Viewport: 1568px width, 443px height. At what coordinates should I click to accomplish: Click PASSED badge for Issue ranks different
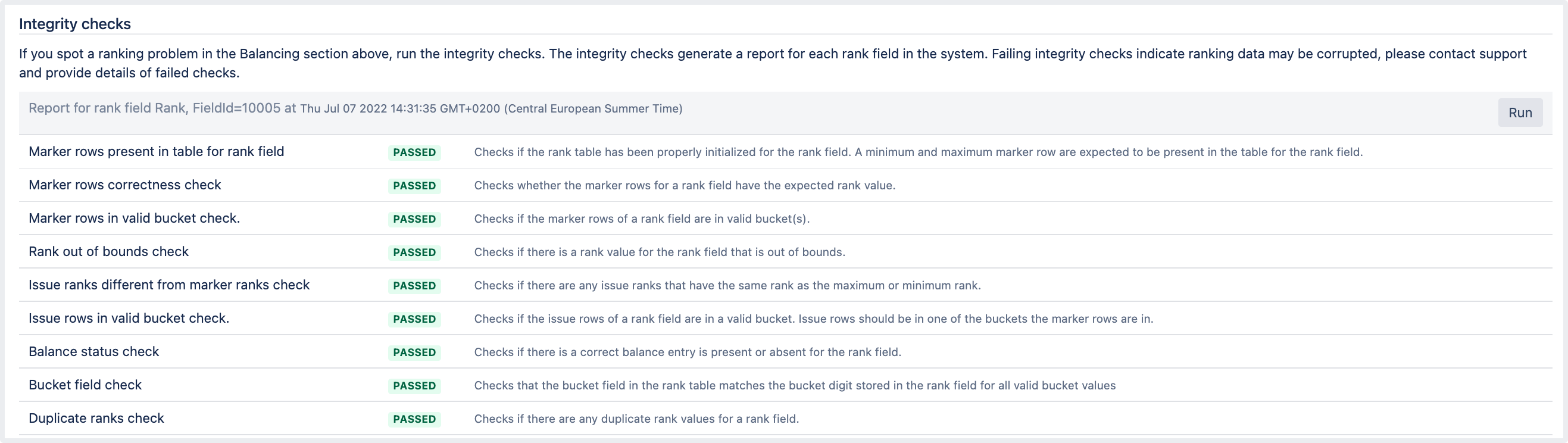[x=414, y=286]
